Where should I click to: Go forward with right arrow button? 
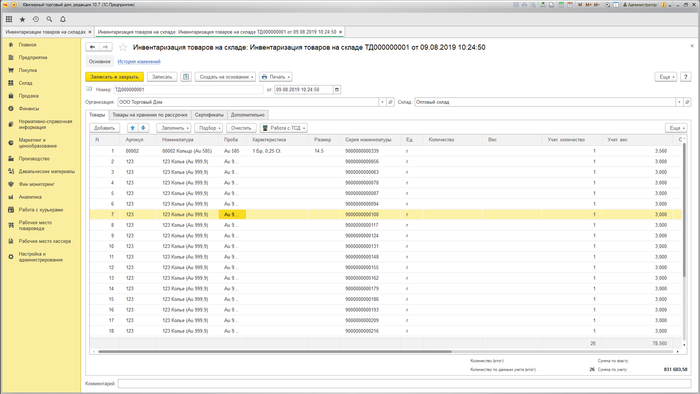pyautogui.click(x=105, y=47)
